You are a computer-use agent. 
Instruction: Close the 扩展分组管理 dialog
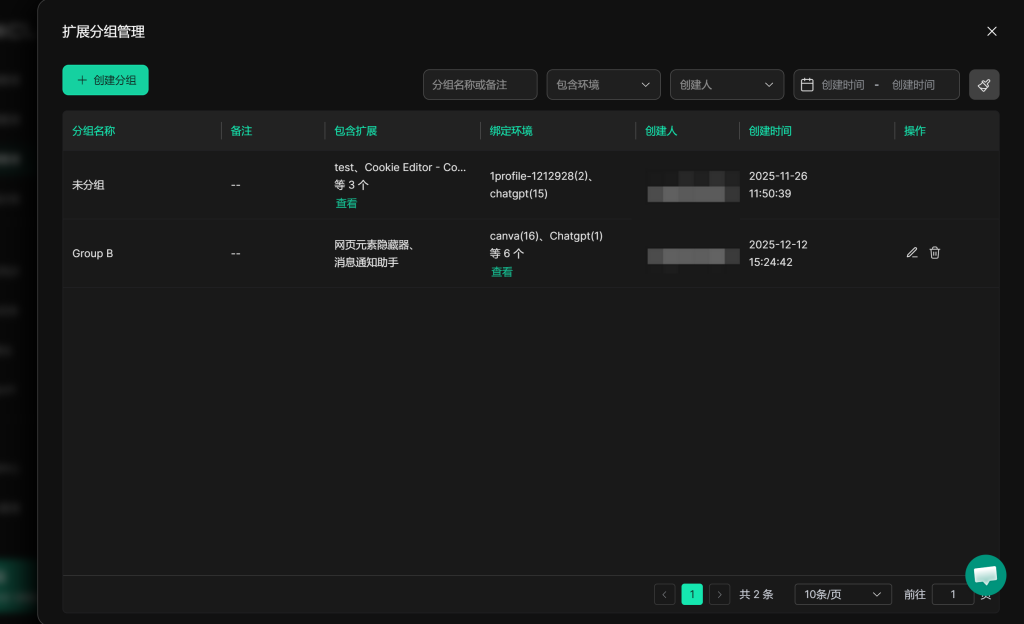992,32
